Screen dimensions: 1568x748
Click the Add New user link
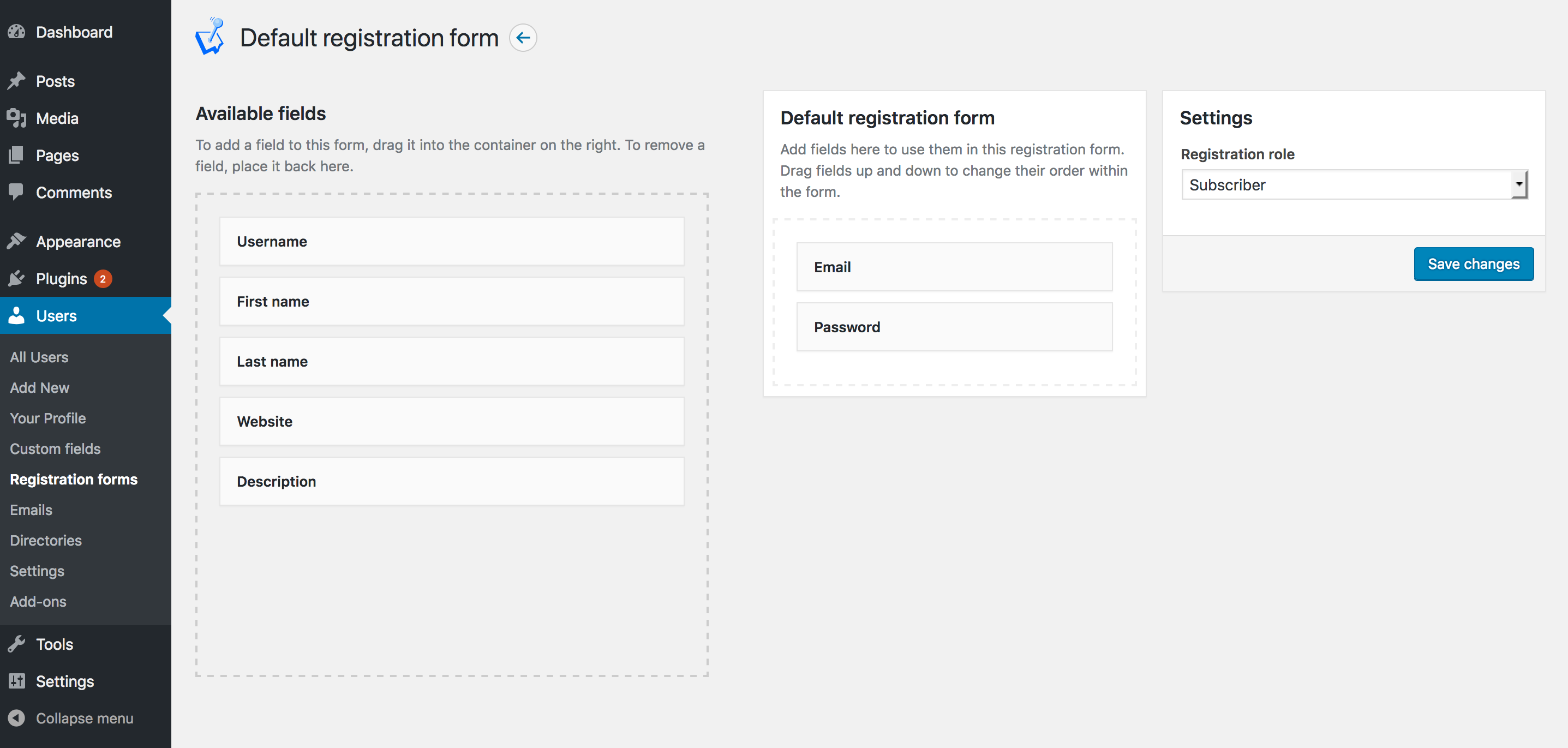pyautogui.click(x=38, y=387)
